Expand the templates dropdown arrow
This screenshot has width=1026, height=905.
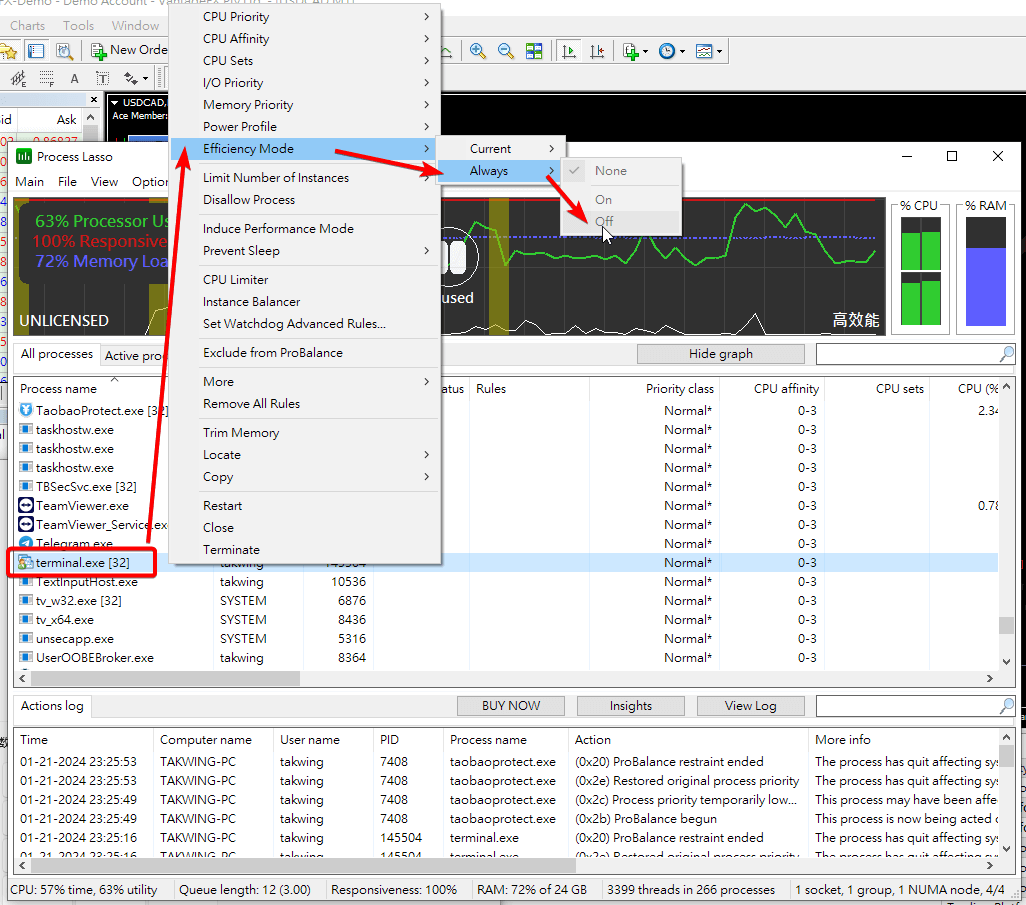[719, 52]
